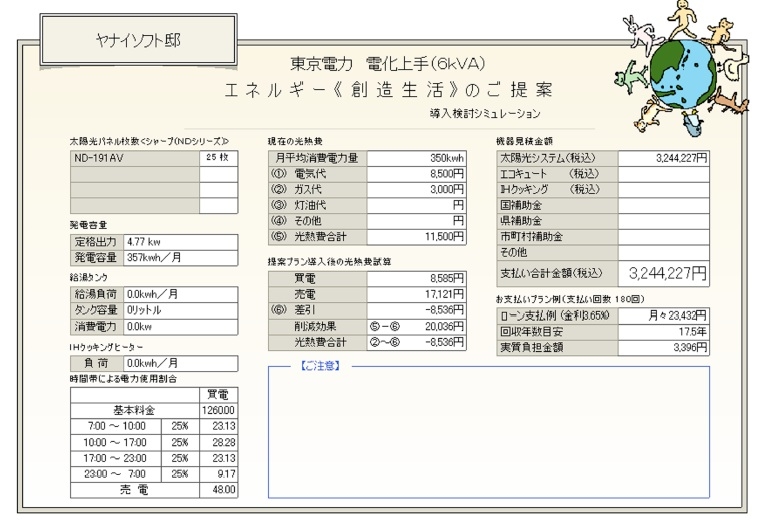Click the 給湯タンク section label
The width and height of the screenshot is (758, 522).
tap(88, 277)
